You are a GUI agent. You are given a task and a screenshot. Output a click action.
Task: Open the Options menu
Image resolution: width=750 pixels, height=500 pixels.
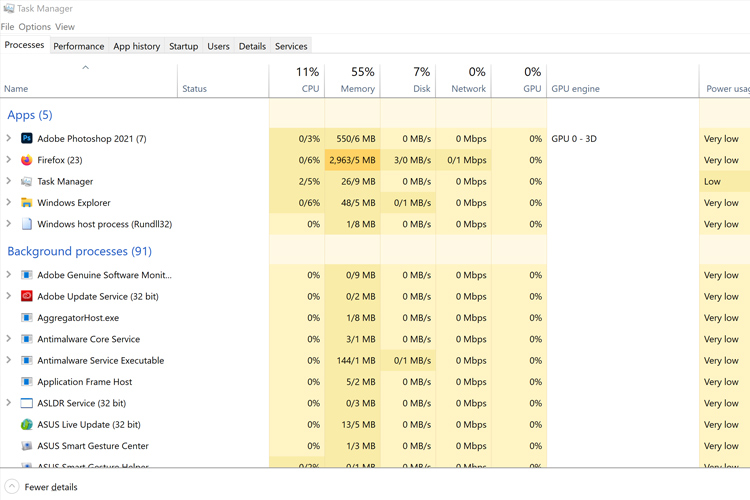coord(34,27)
